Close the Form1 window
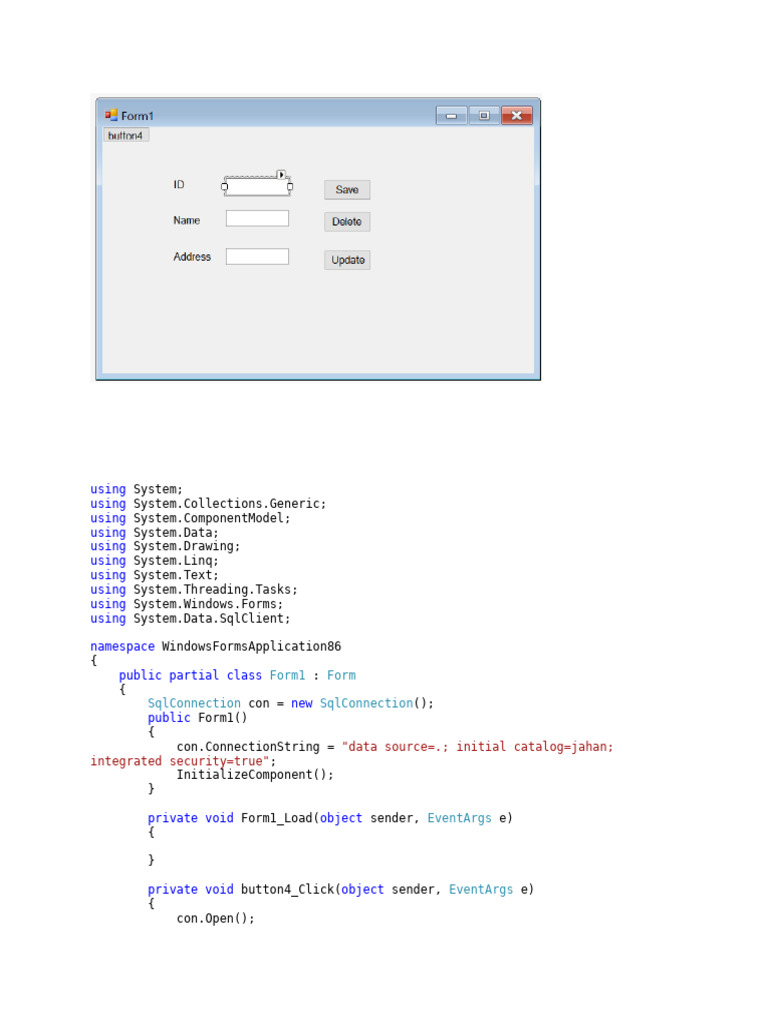 click(x=517, y=116)
